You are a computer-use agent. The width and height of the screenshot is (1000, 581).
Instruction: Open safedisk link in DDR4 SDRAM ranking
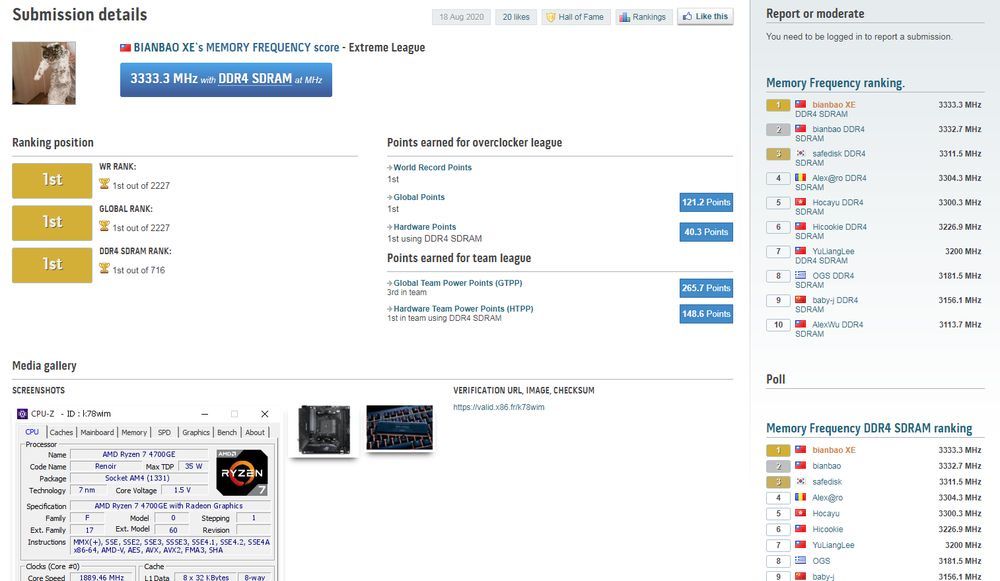coord(827,482)
